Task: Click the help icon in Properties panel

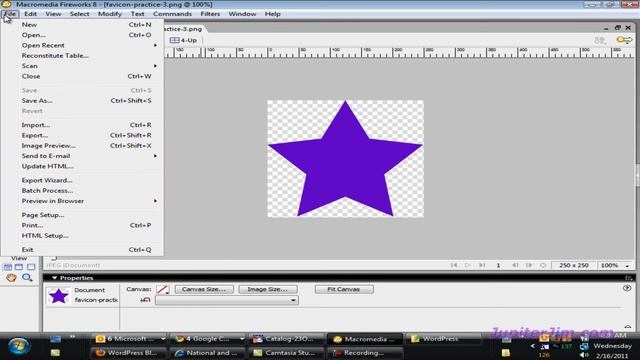Action: 627,288
